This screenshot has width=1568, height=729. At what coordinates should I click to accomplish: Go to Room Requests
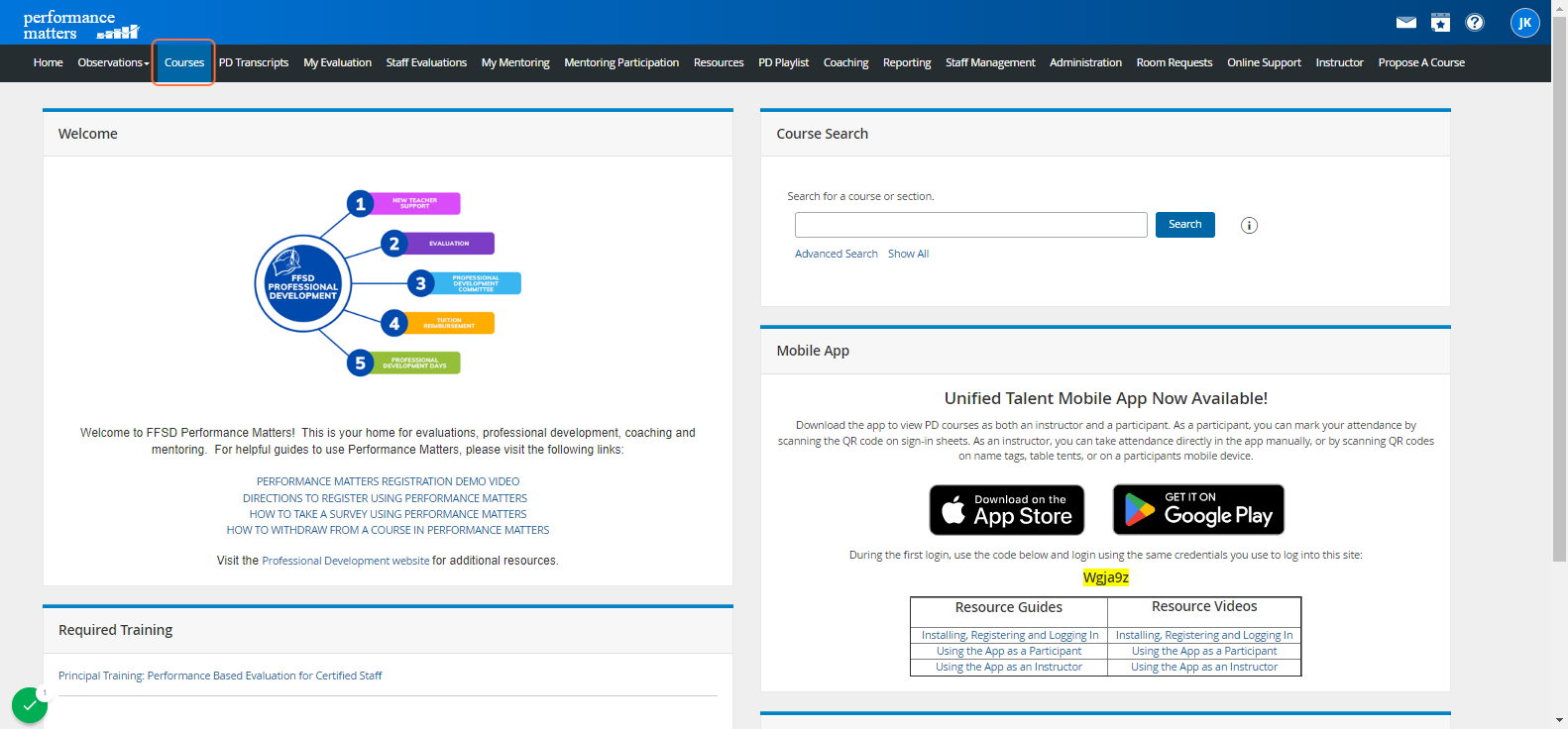click(1175, 62)
